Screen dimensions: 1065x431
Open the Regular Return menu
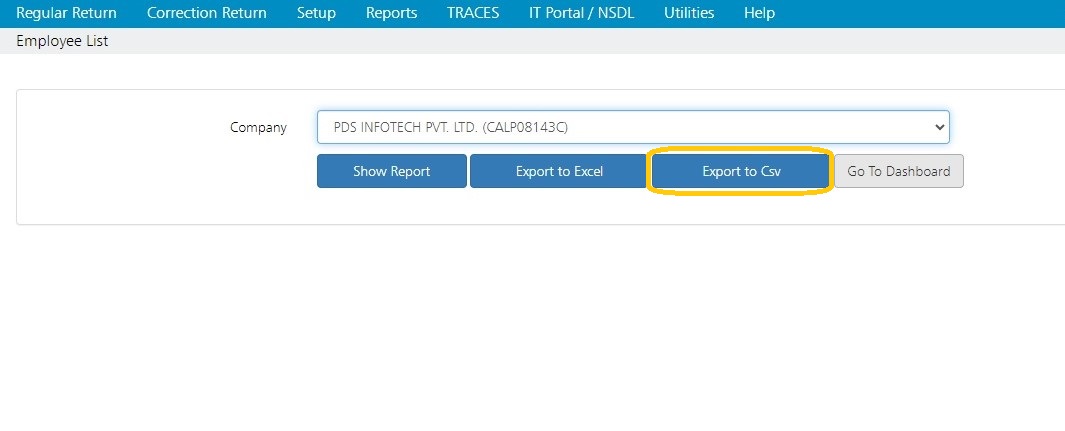pyautogui.click(x=66, y=13)
